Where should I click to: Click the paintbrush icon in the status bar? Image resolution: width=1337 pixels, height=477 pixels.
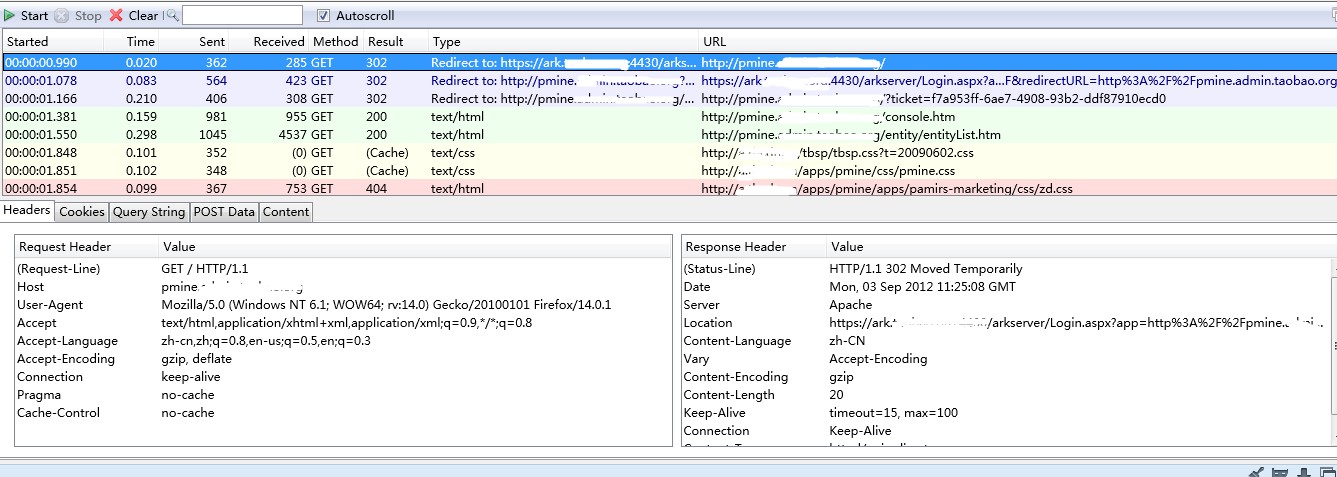click(1258, 472)
